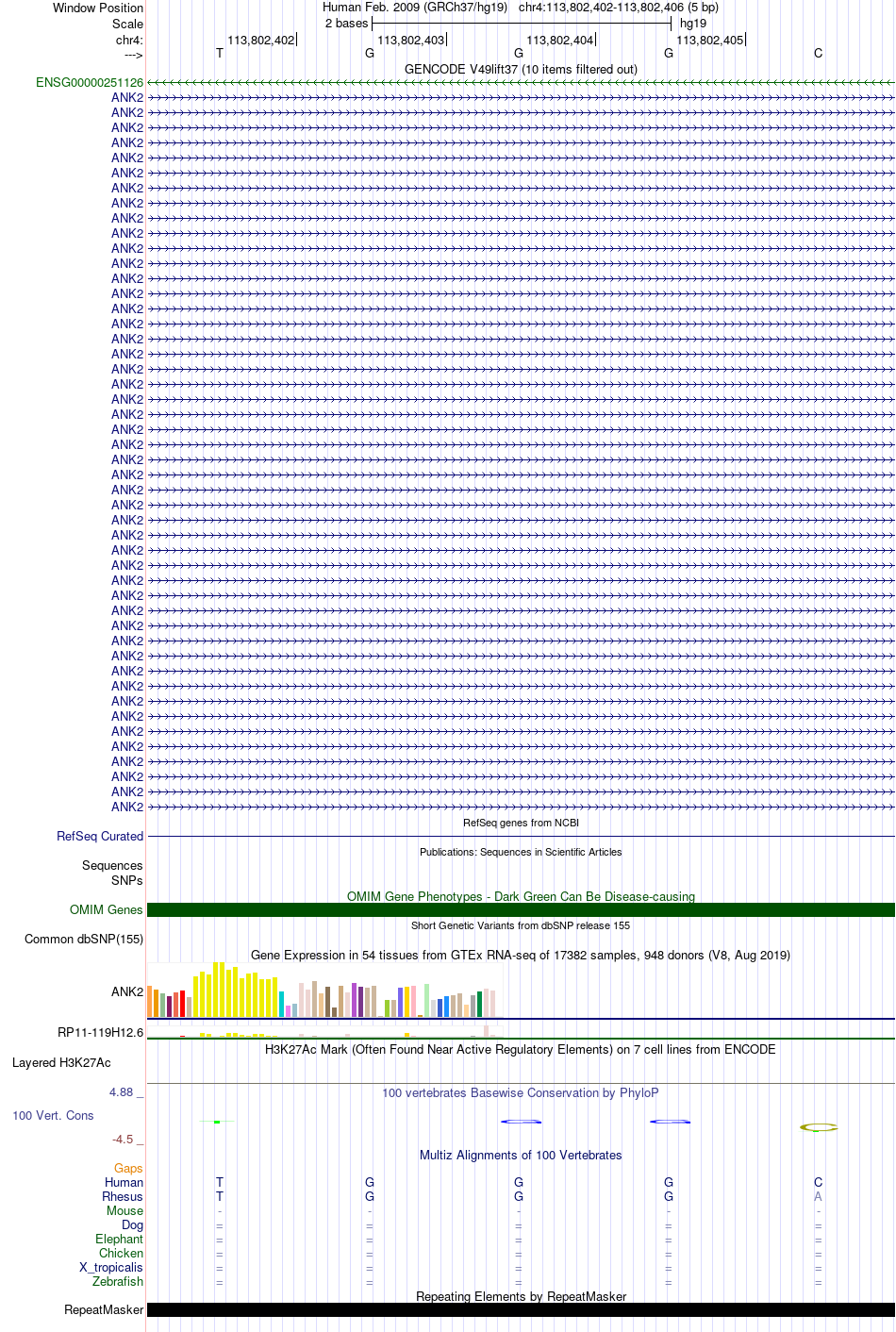Viewport: 896px width, 1332px height.
Task: Click the green PhyloP conservation mark
Action: 218,1122
